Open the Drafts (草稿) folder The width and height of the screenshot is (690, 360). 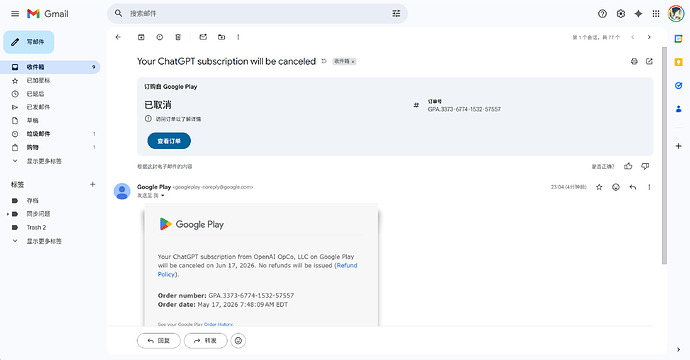[50, 120]
